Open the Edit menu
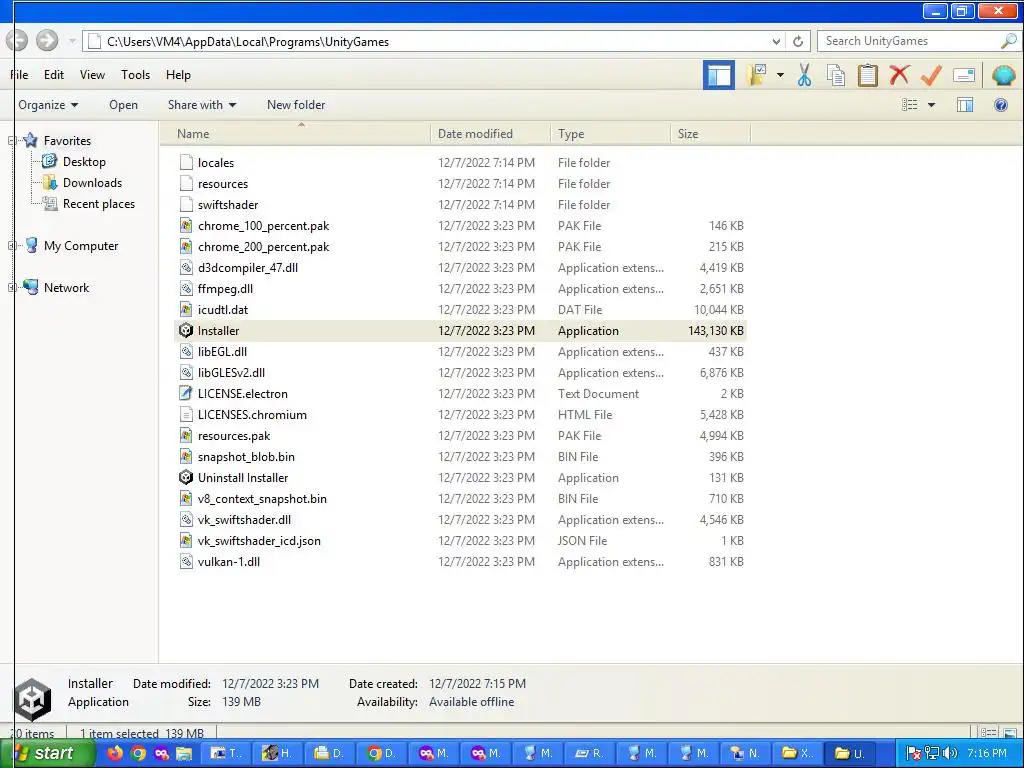Viewport: 1024px width, 768px height. (54, 75)
